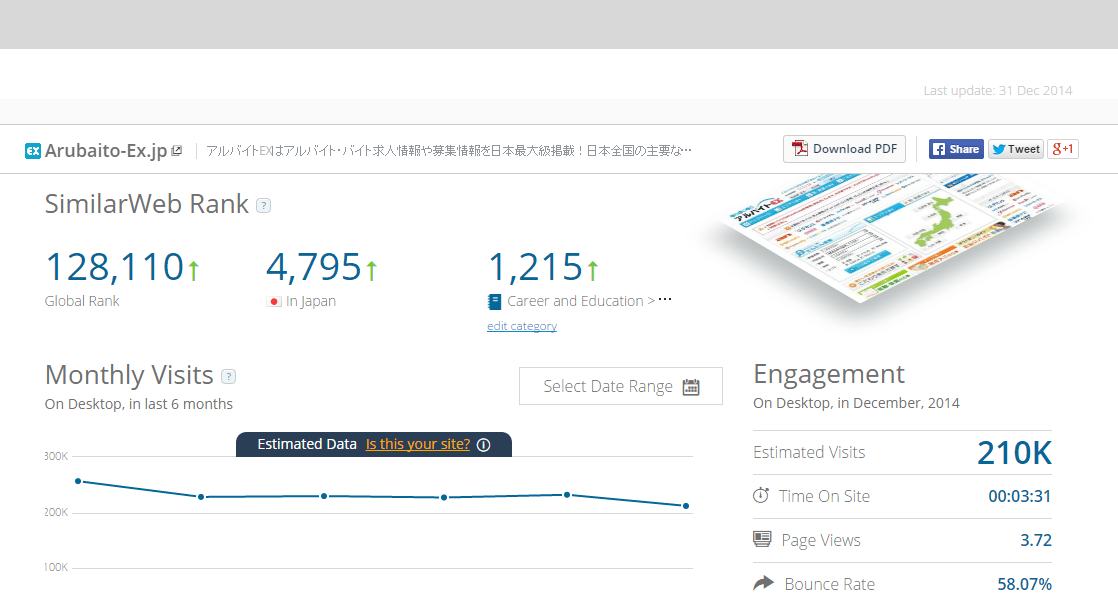1118x605 pixels.
Task: Click the Global Rank value 128,110
Action: coord(114,267)
